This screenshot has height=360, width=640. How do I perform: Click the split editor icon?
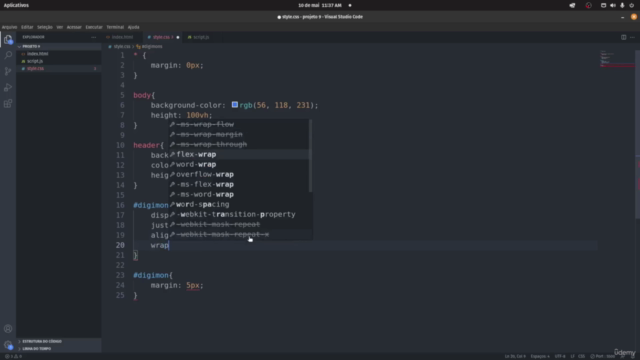pyautogui.click(x=623, y=37)
